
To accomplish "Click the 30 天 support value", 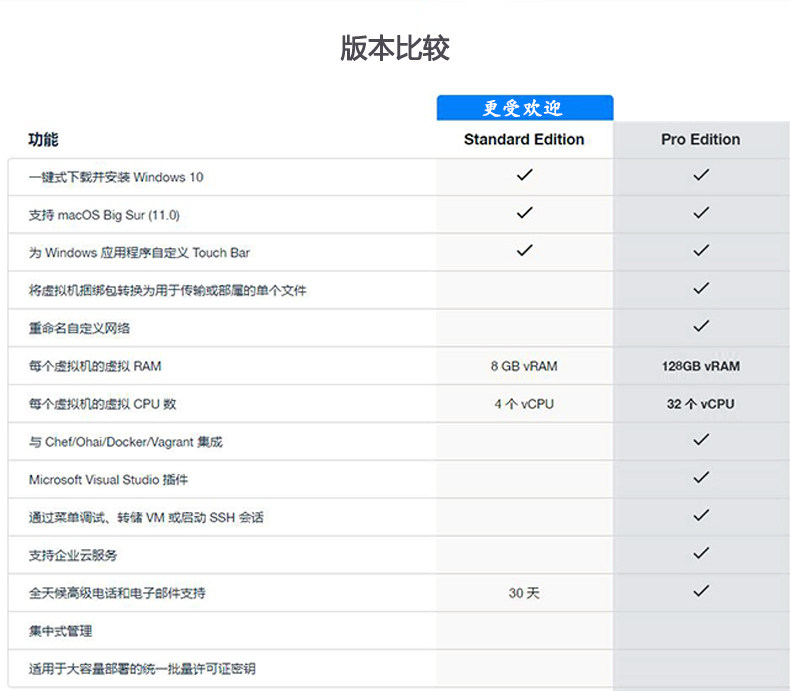I will pos(524,593).
